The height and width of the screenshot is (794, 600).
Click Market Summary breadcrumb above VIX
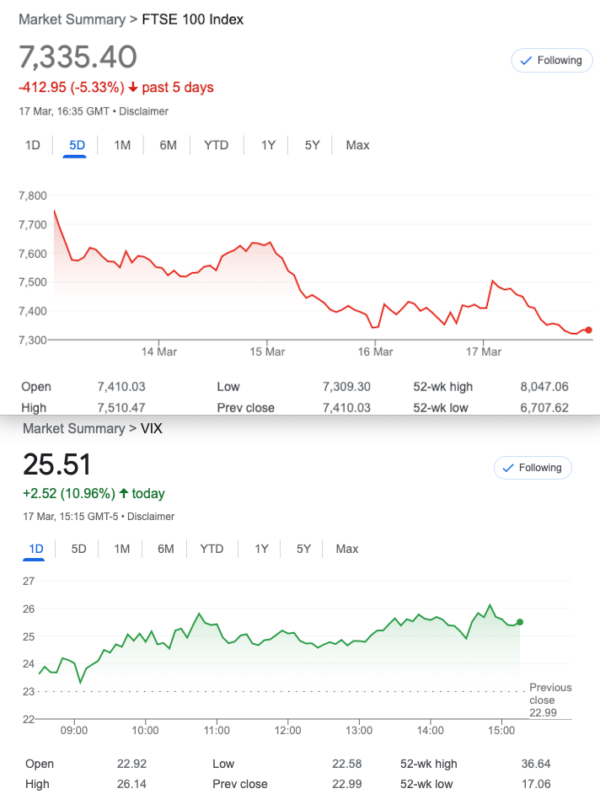click(73, 428)
